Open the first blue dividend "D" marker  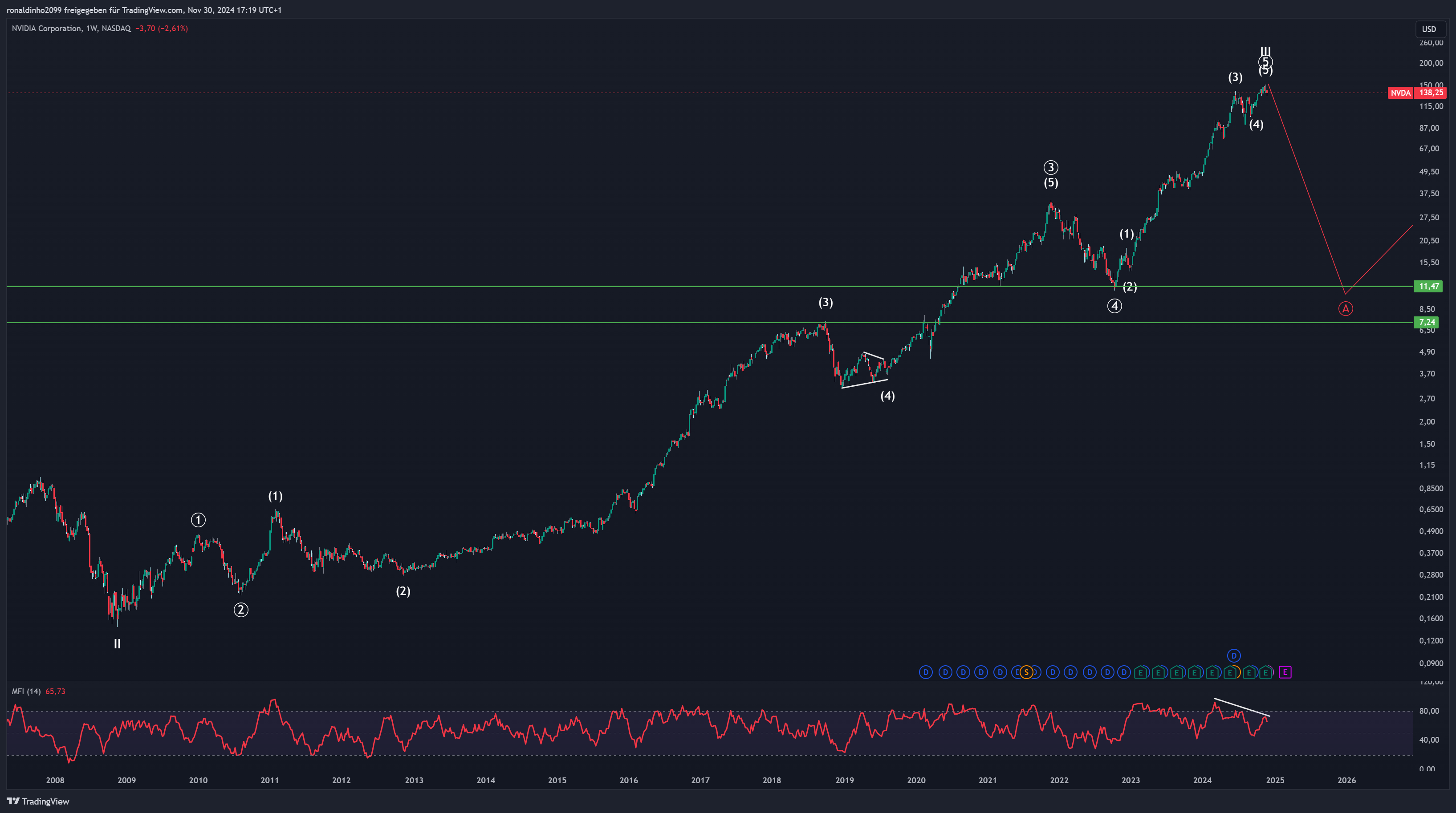click(x=926, y=672)
